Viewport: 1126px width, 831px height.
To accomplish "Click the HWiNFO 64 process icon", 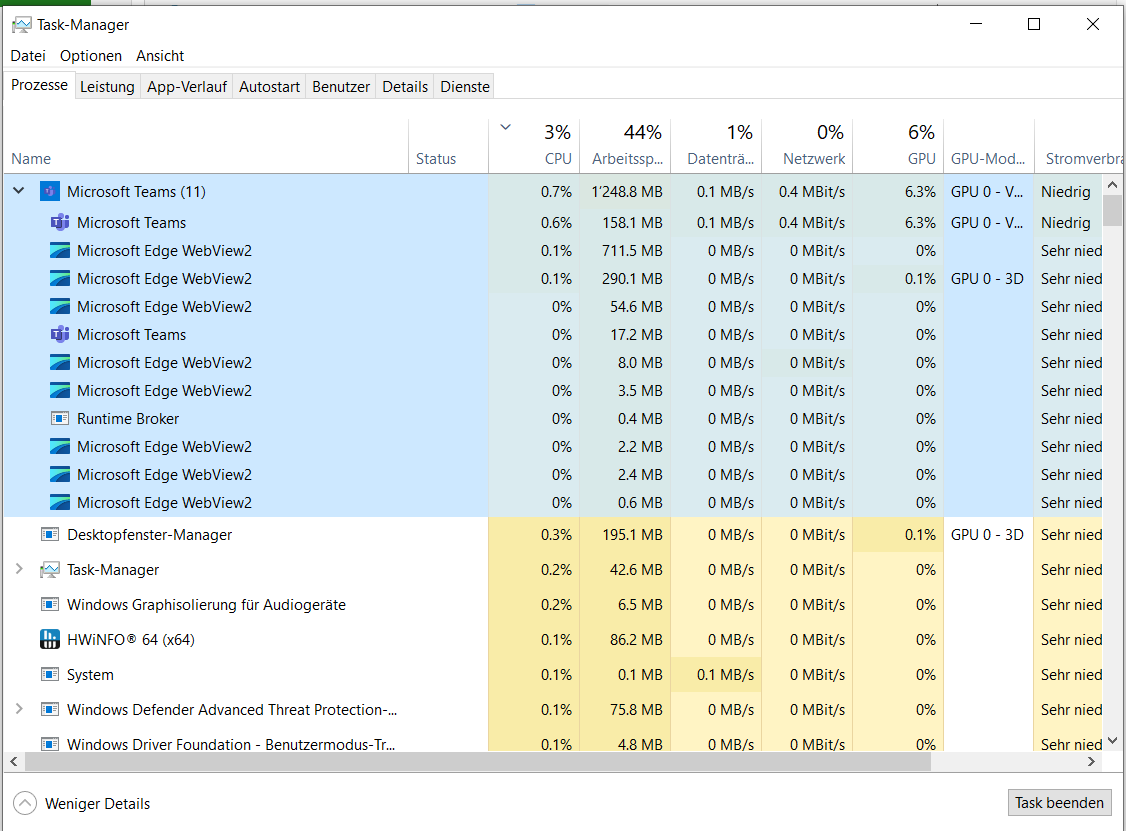I will (x=50, y=639).
